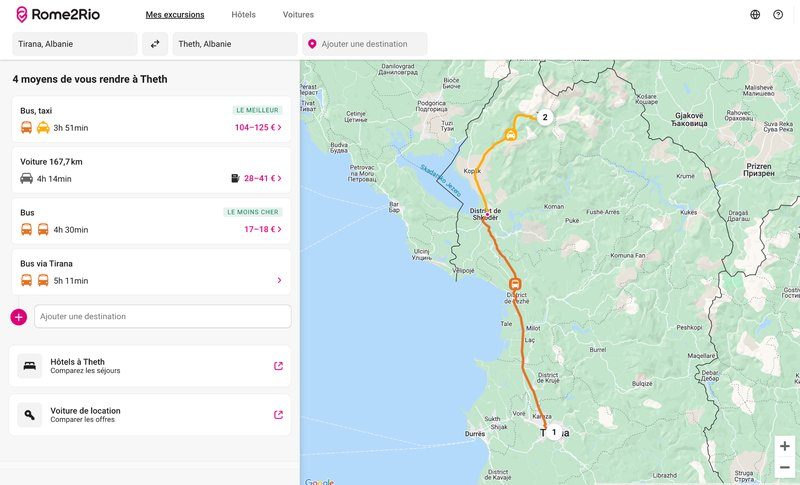Click map marker 1 at Tirana
Screen dimensions: 800x485
(554, 432)
